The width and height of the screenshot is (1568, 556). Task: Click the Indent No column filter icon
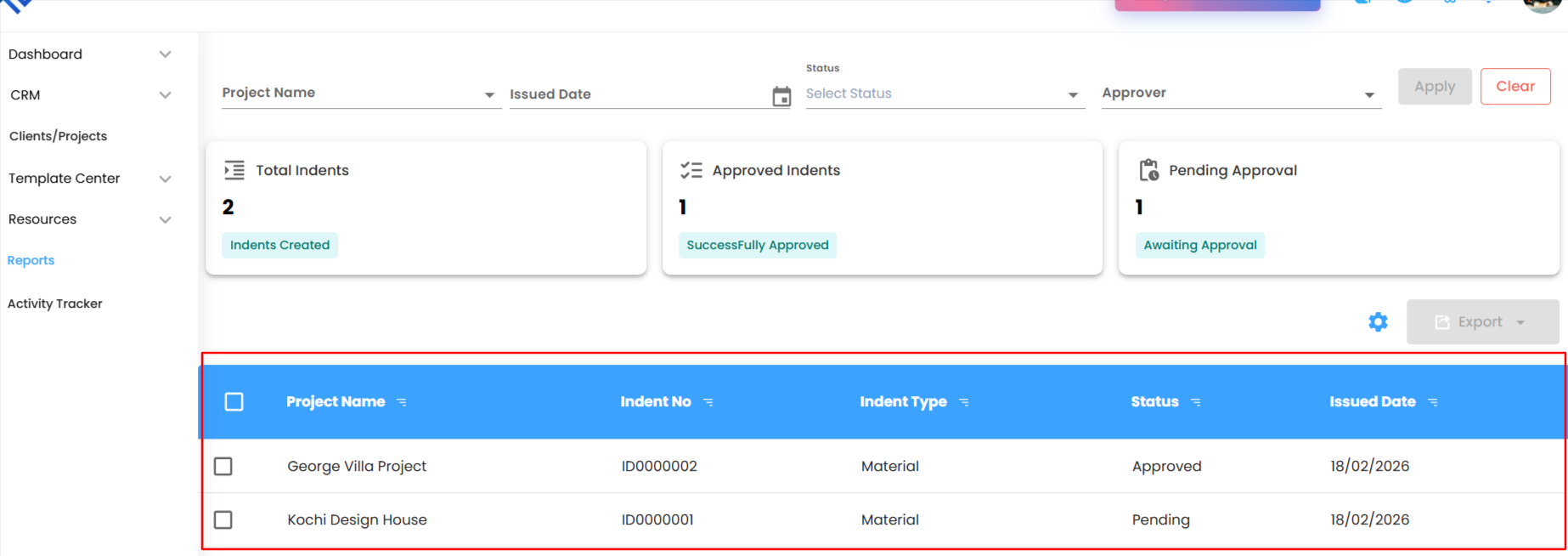[x=708, y=402]
